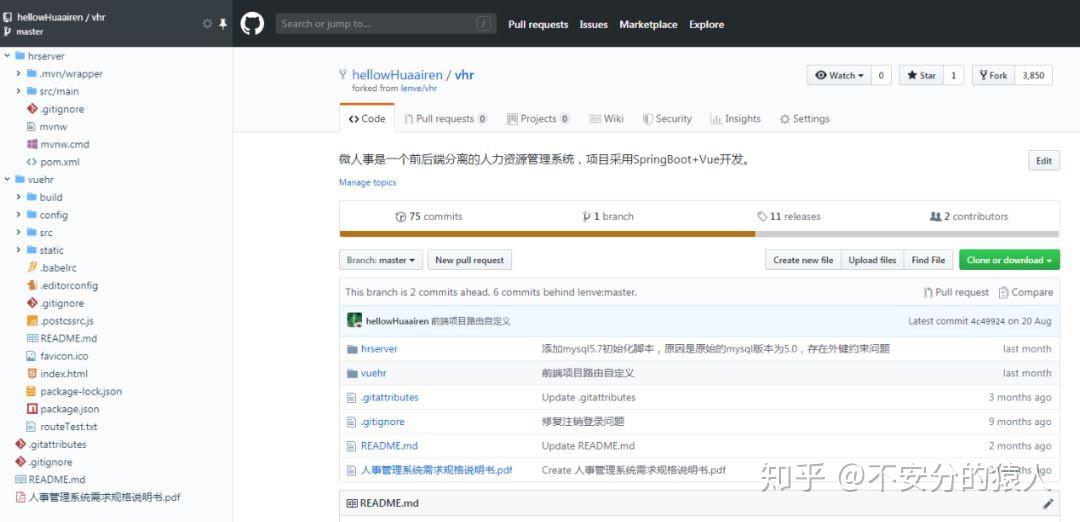Collapse the hrserver folder in tree
This screenshot has width=1080, height=522.
coord(7,56)
